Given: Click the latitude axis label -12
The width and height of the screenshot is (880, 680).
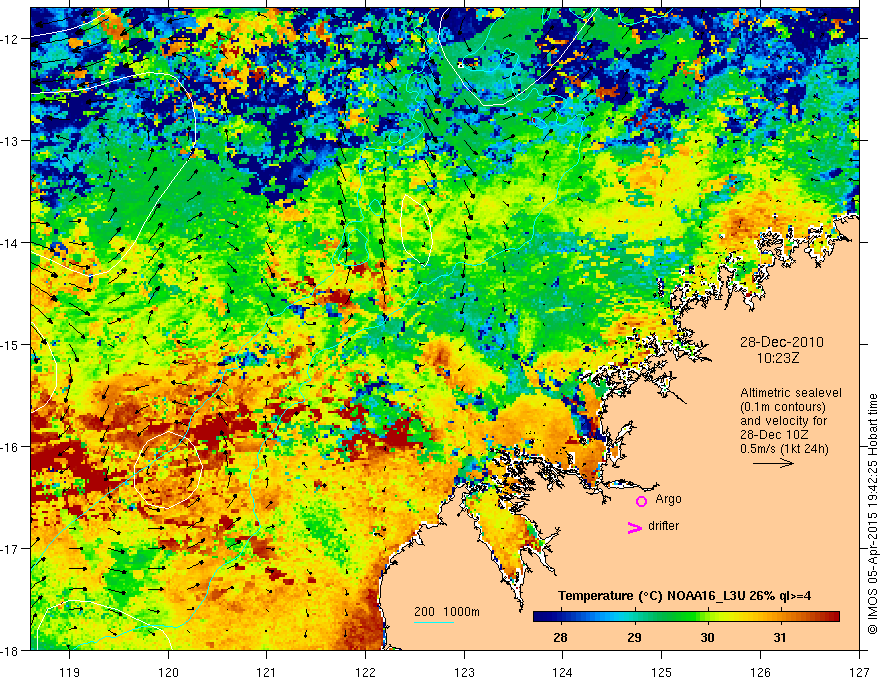Looking at the screenshot, I should click(x=10, y=39).
